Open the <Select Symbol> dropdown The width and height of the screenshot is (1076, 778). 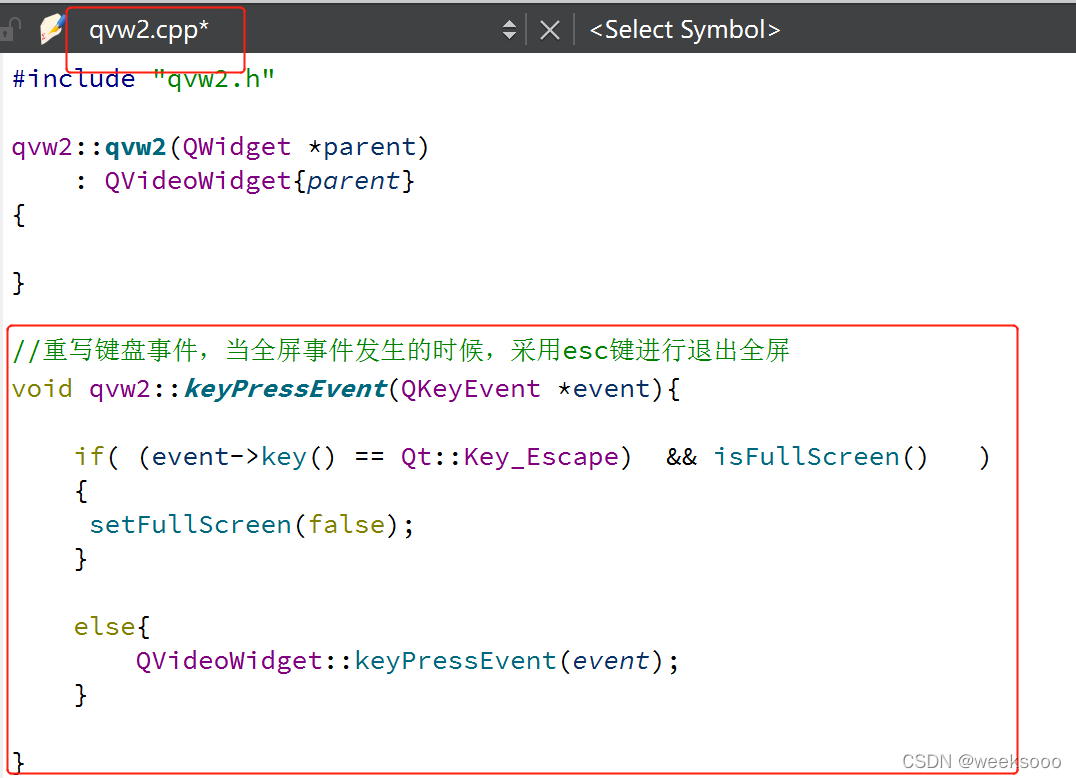click(685, 30)
